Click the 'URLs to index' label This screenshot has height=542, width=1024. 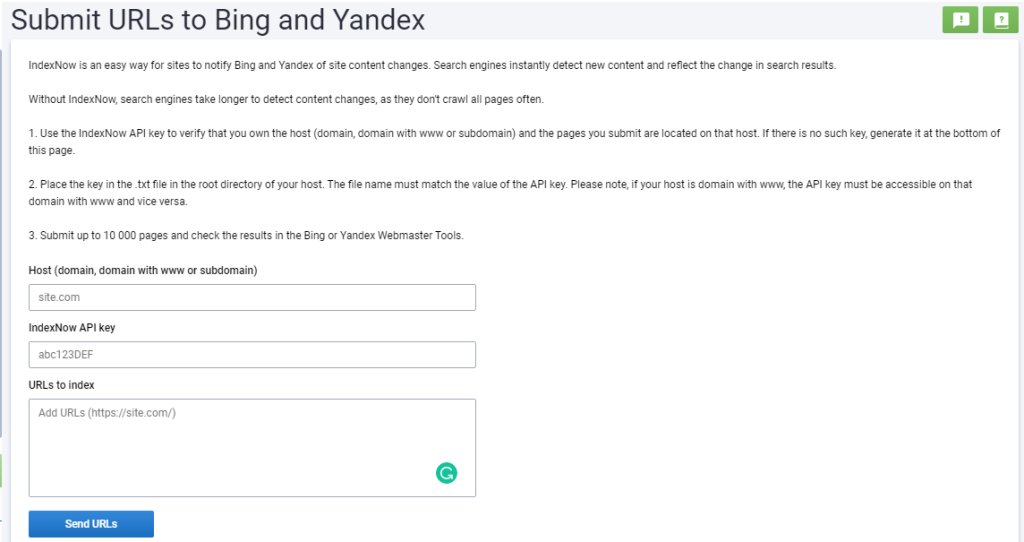(62, 384)
